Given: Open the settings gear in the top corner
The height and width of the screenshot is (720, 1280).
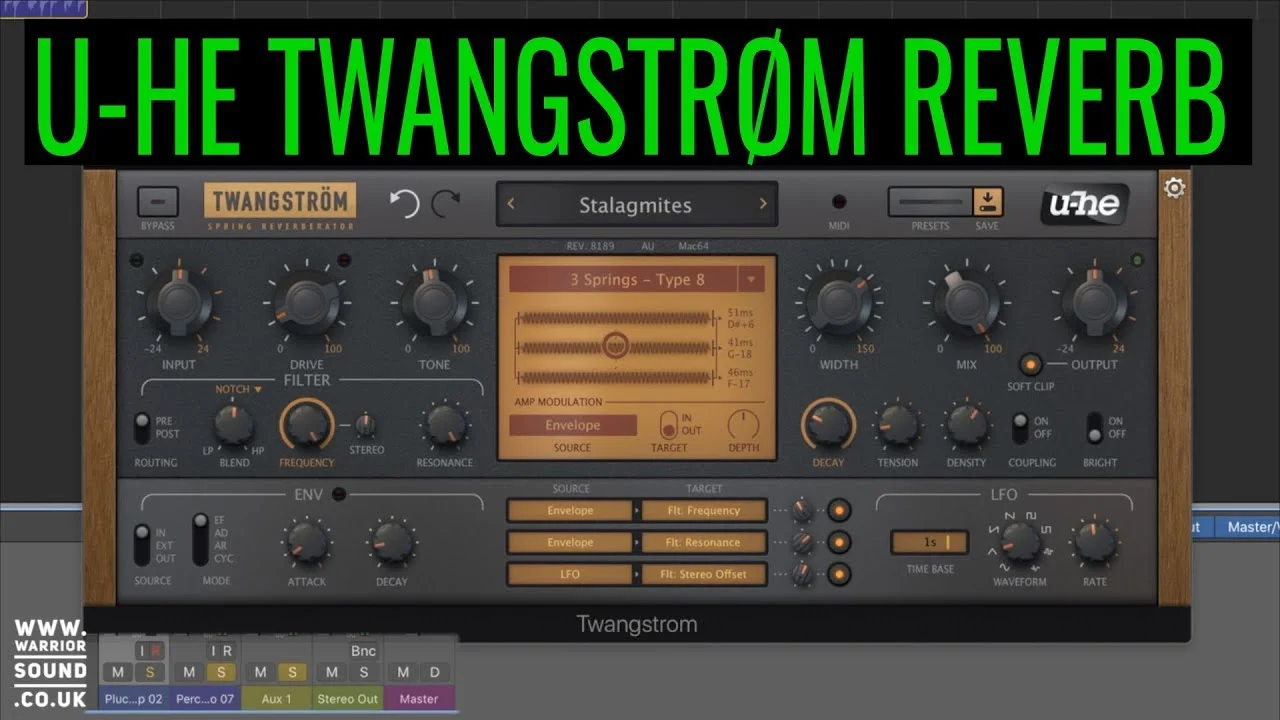Looking at the screenshot, I should pos(1174,187).
